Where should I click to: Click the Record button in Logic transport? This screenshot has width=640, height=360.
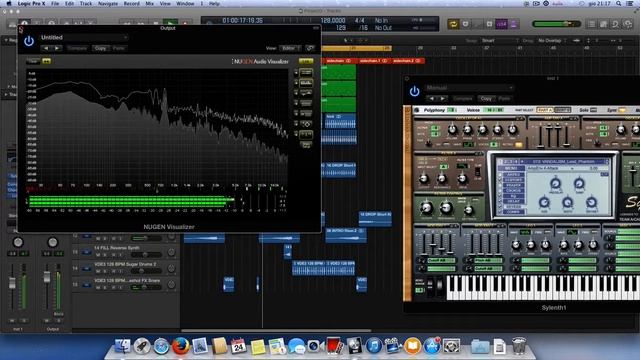point(185,23)
